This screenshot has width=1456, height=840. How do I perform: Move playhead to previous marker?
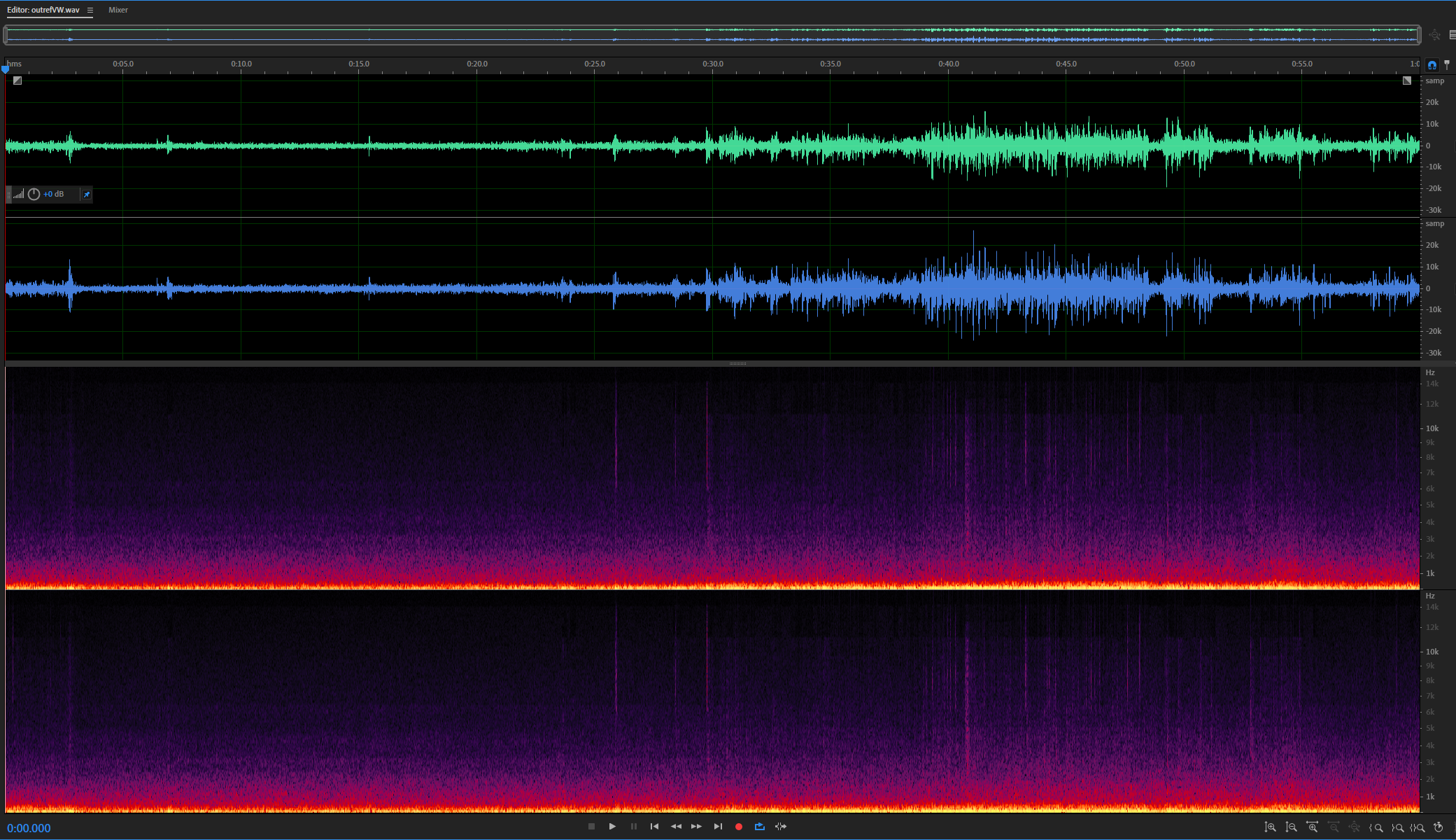654,827
